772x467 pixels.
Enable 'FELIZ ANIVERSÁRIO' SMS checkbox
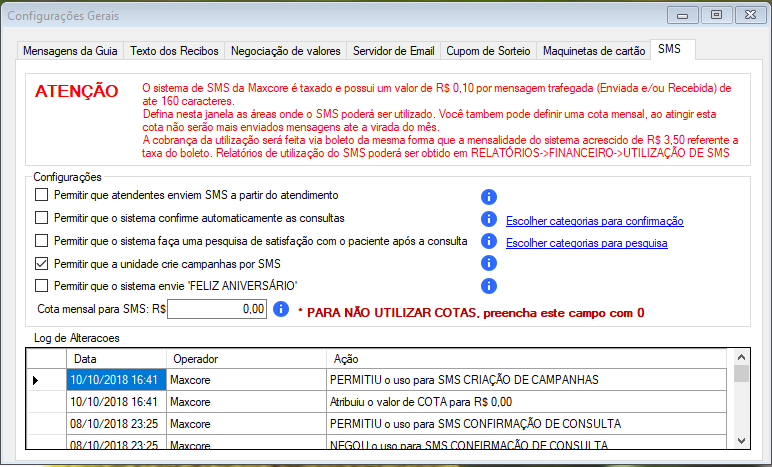(x=42, y=286)
